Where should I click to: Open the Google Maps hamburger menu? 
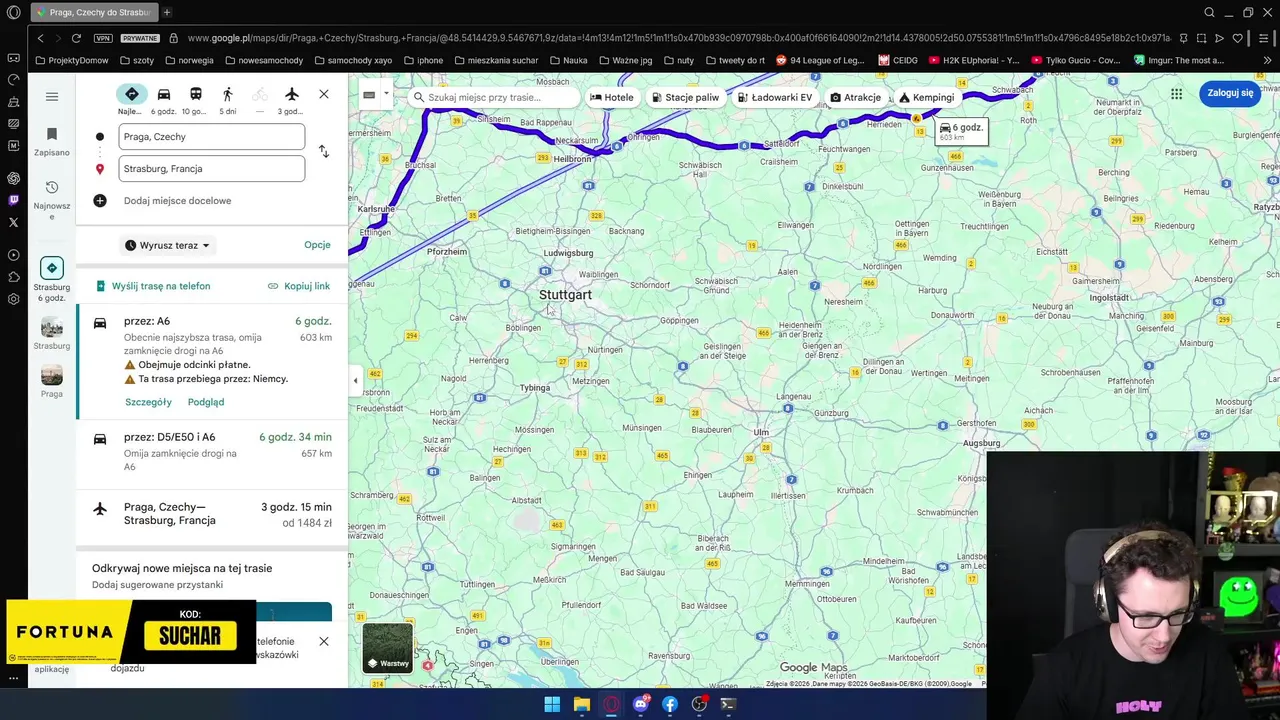tap(52, 97)
